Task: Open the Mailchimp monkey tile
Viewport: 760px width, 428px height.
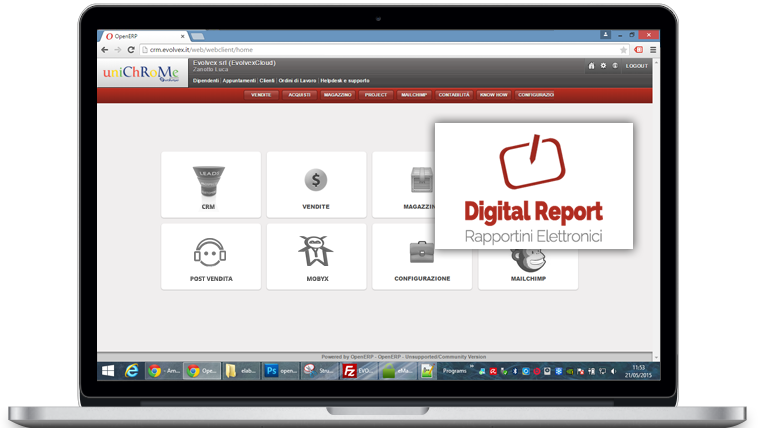Action: 528,269
